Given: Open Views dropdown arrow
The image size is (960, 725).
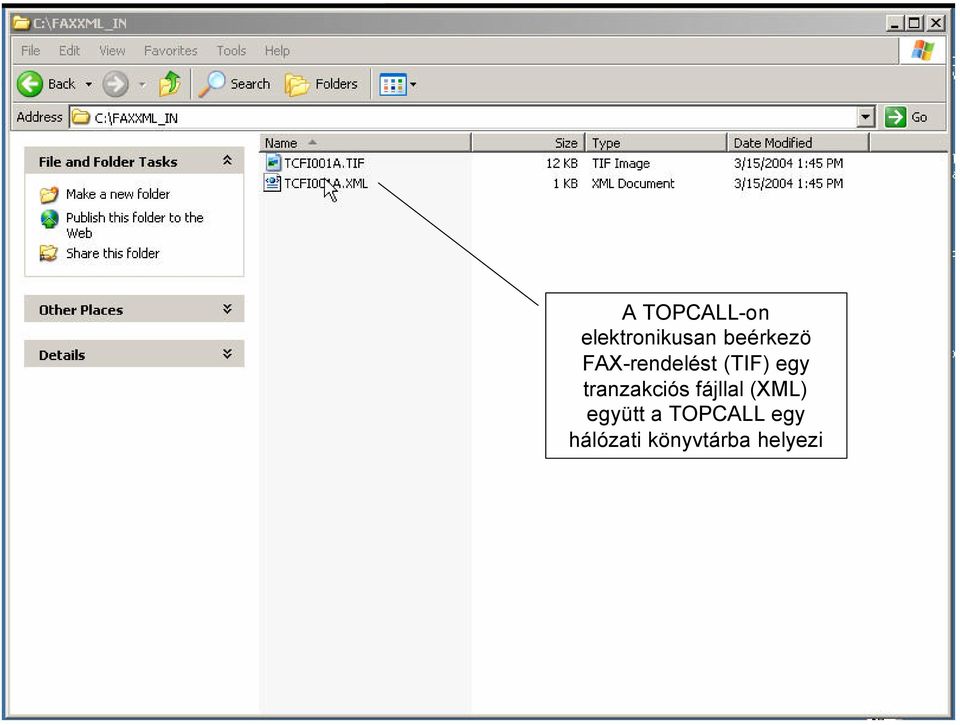Looking at the screenshot, I should (413, 85).
